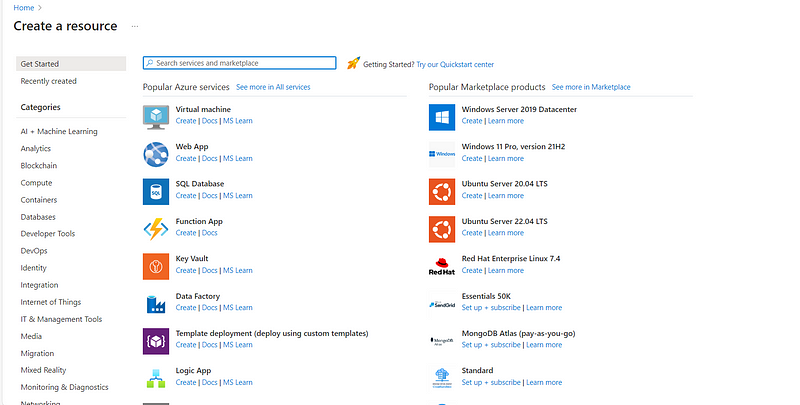The image size is (800, 405).
Task: Click the Key Vault icon
Action: [x=156, y=266]
